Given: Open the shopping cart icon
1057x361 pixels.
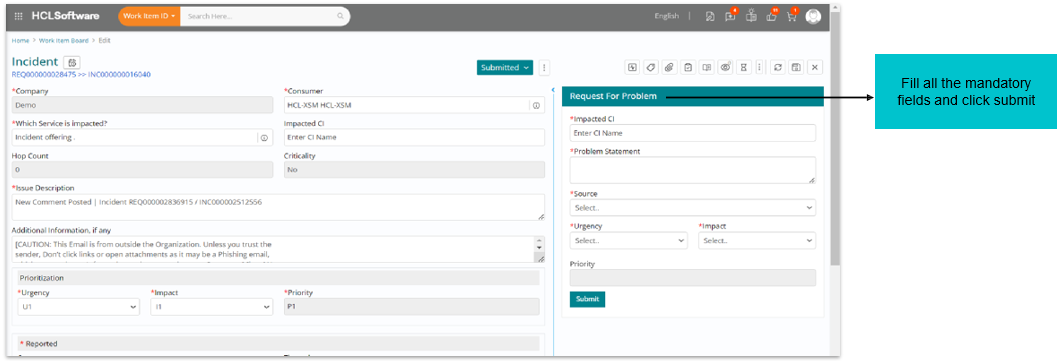Looking at the screenshot, I should 791,17.
